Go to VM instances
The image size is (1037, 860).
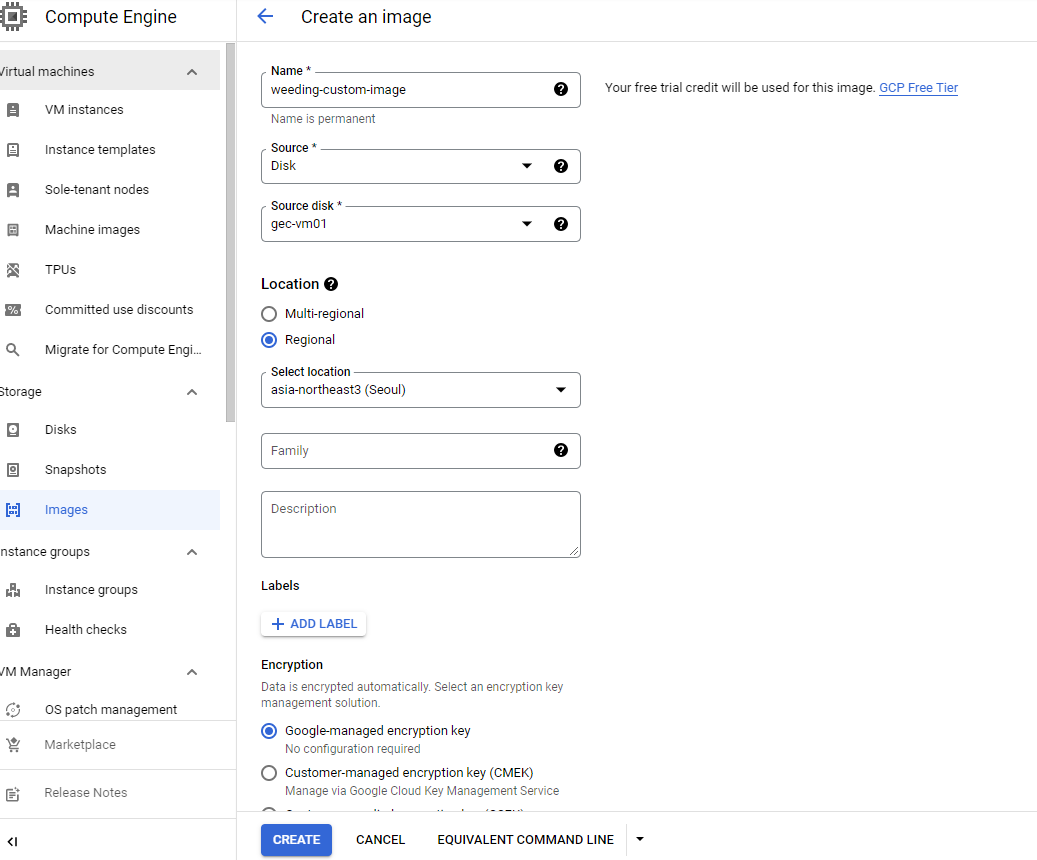[84, 110]
